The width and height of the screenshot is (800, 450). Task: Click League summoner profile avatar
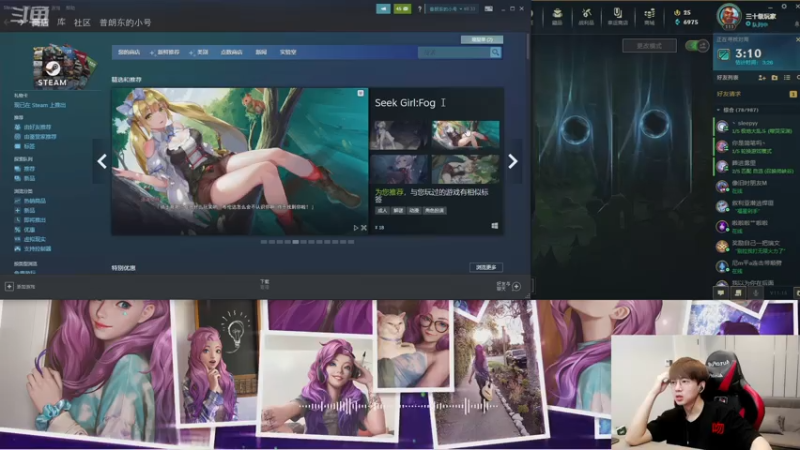[729, 16]
